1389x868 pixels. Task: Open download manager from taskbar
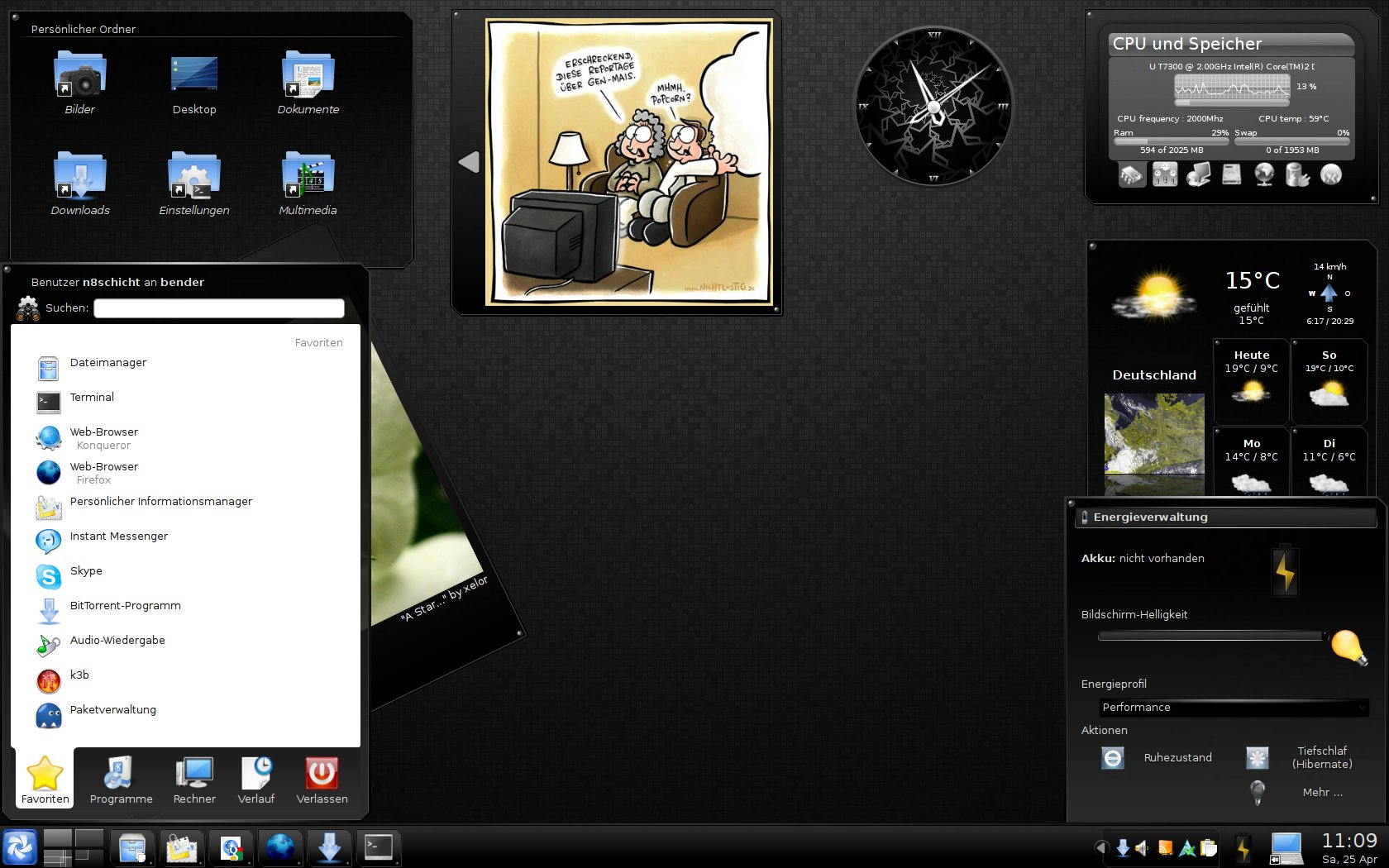pos(330,848)
